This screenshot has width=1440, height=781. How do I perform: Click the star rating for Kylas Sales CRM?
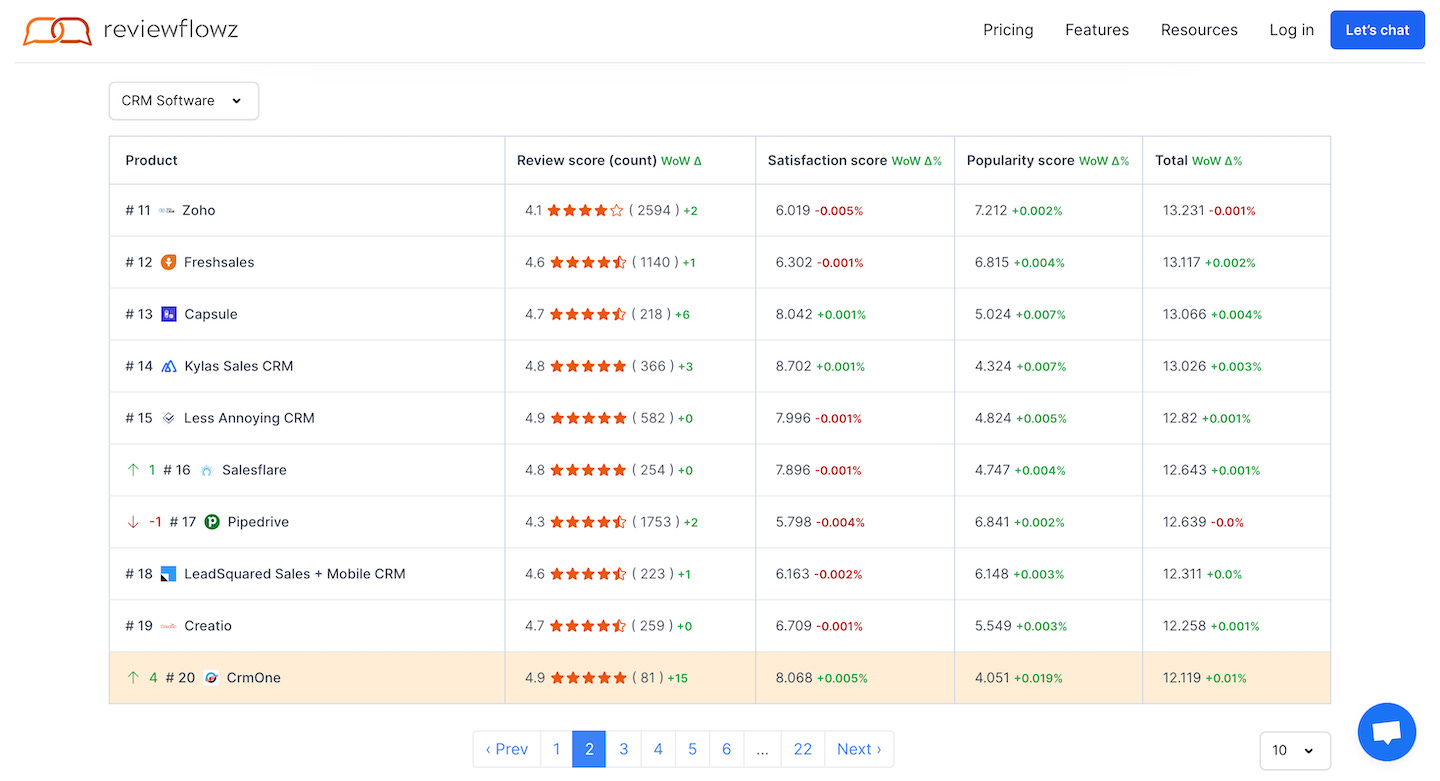pos(588,366)
